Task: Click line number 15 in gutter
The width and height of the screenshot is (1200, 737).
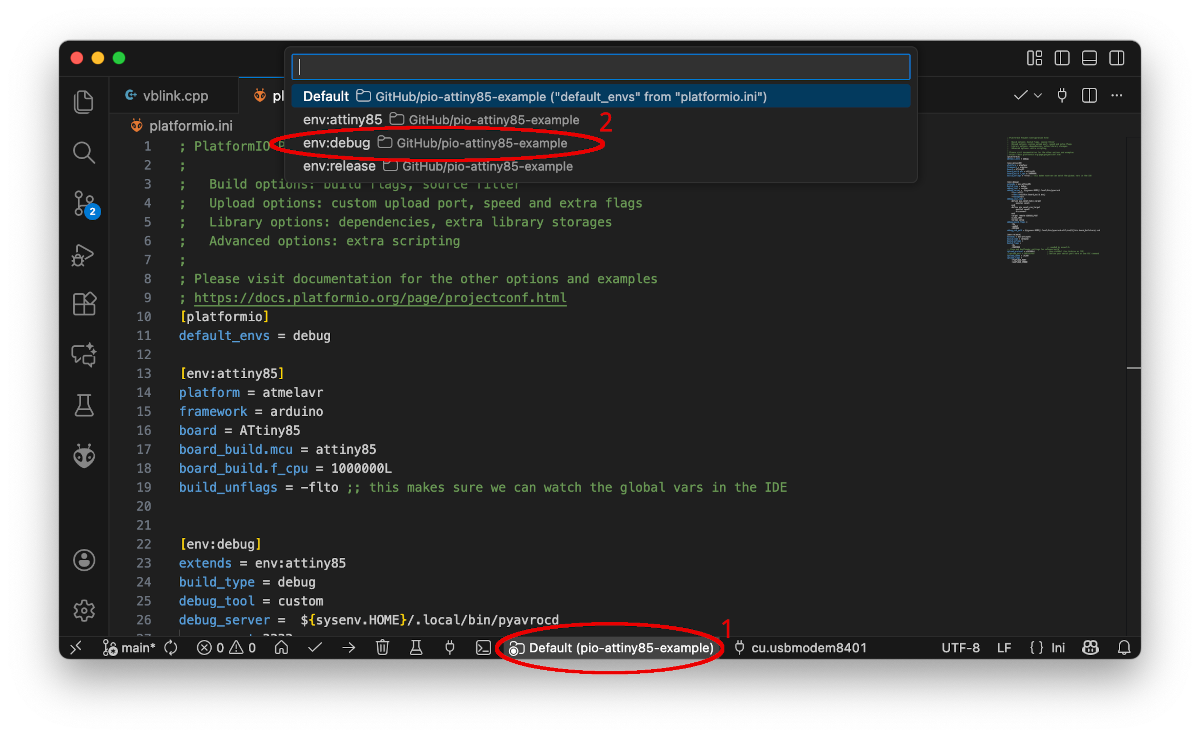Action: click(x=144, y=412)
